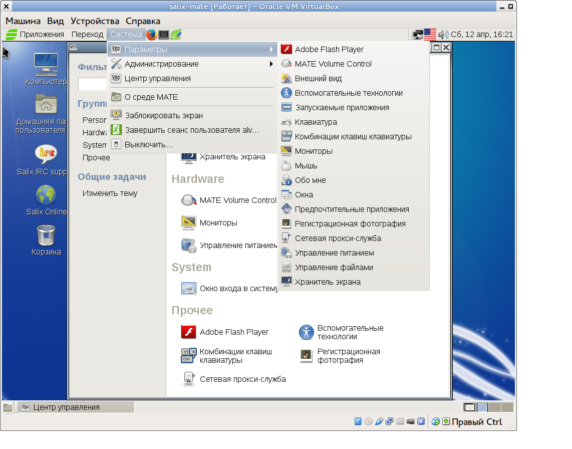
Task: Open Управление питанием in Control Center window
Action: click(x=229, y=245)
